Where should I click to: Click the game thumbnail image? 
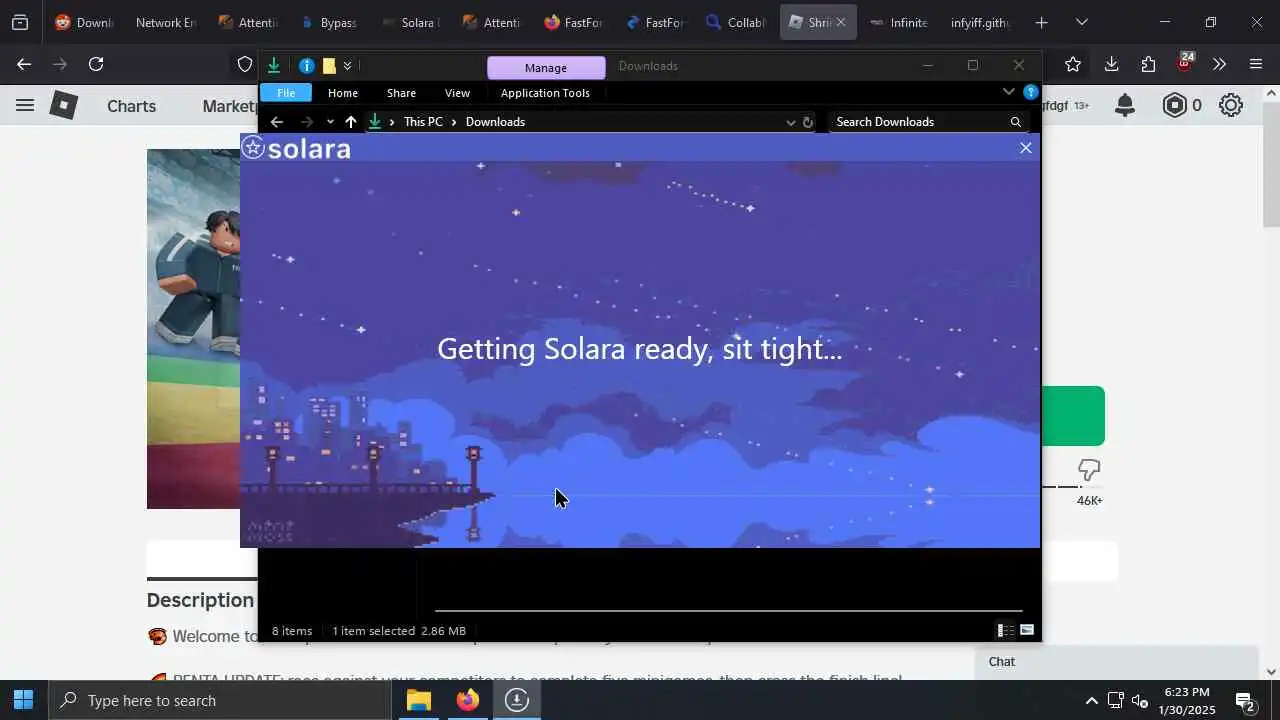(x=194, y=328)
